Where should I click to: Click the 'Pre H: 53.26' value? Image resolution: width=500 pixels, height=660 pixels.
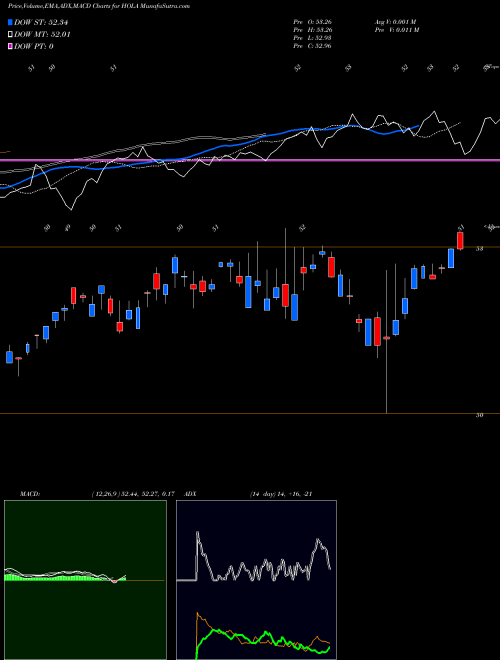(x=313, y=30)
